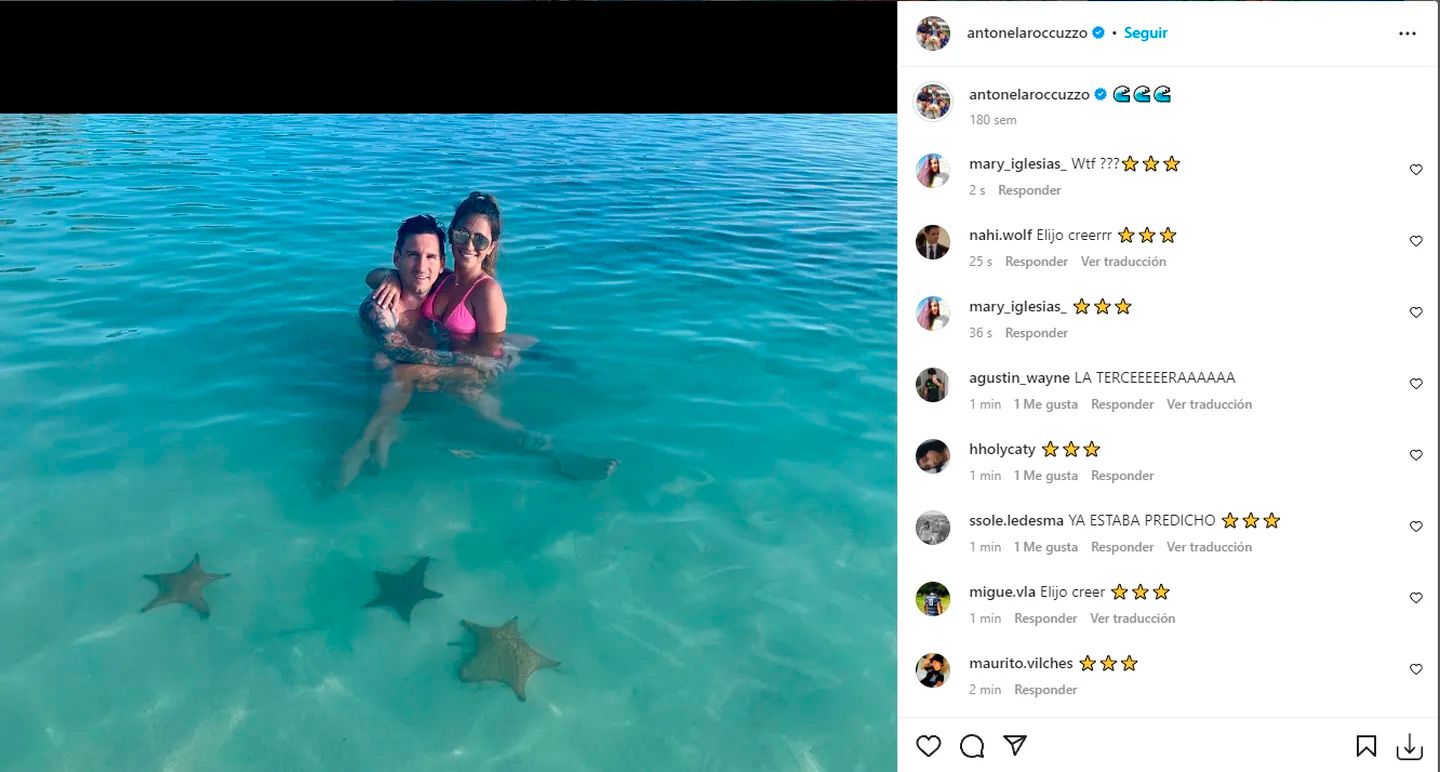Open nahi.wolf's profile picture
Image resolution: width=1440 pixels, height=772 pixels.
pyautogui.click(x=933, y=242)
